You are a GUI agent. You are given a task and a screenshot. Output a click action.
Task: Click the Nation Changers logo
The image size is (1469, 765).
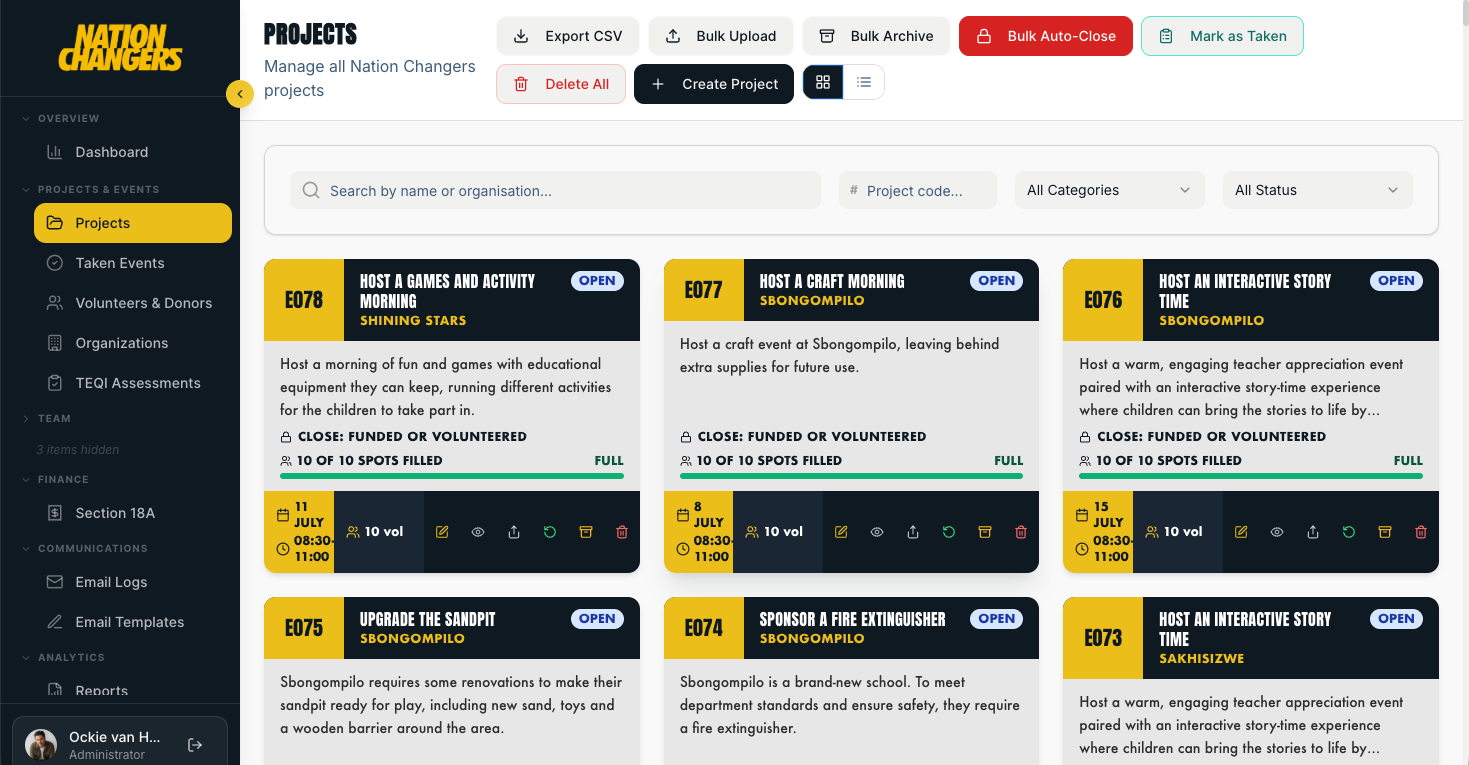coord(120,47)
